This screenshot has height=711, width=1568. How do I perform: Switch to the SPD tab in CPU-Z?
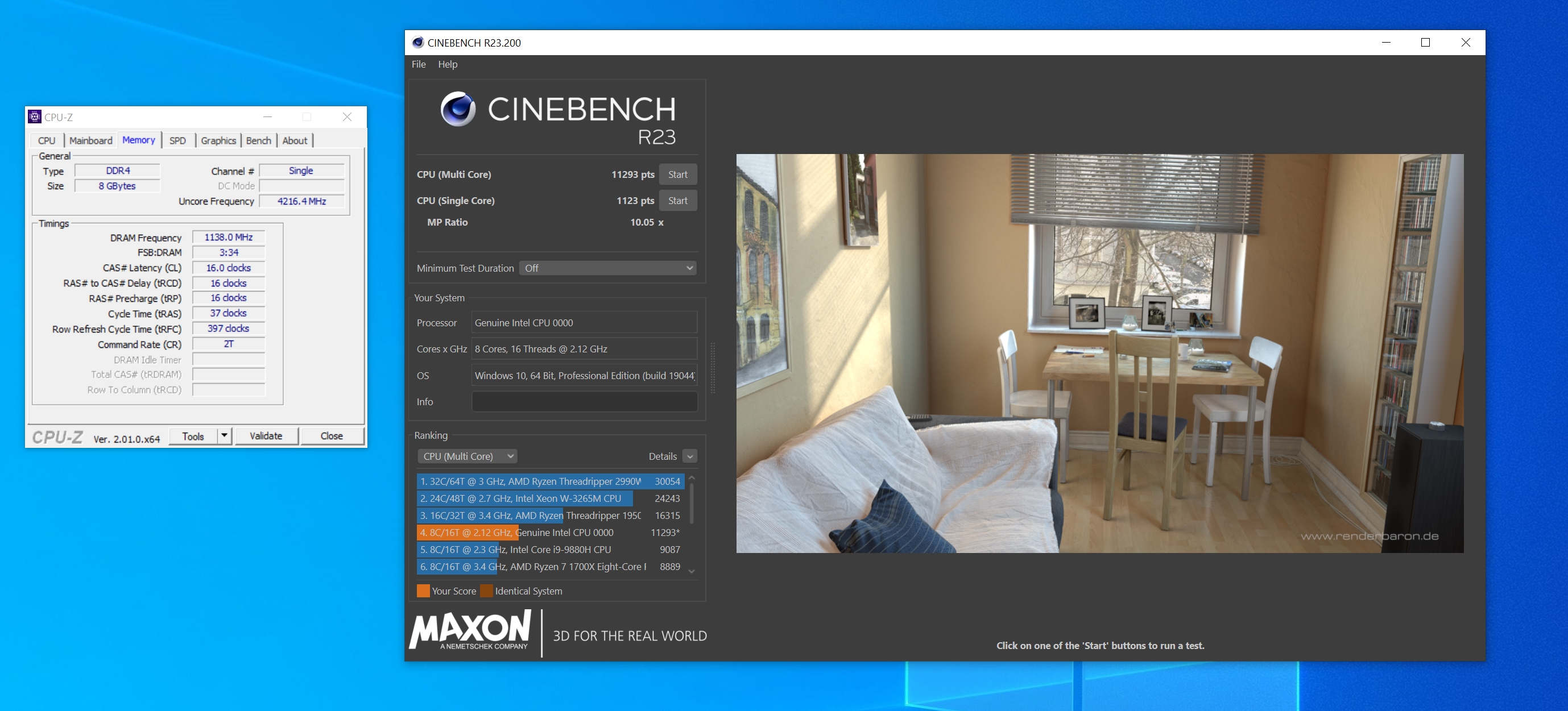177,140
